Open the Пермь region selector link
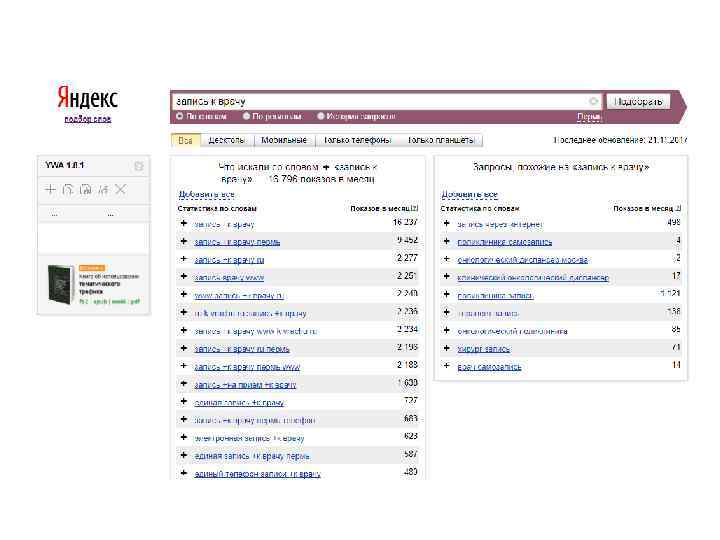Viewport: 720px width, 540px height. tap(589, 117)
